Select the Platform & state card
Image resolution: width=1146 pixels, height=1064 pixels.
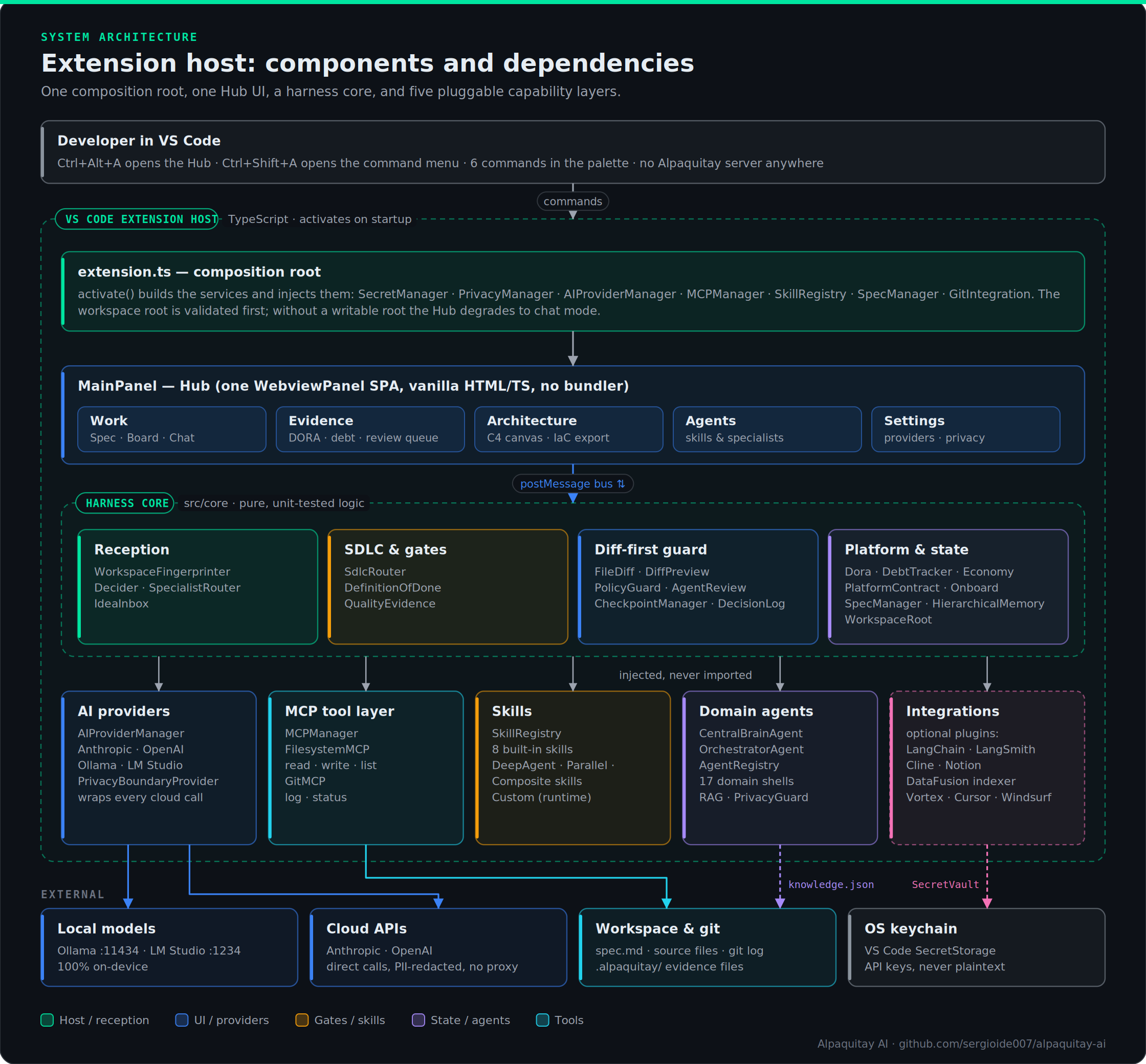[949, 587]
